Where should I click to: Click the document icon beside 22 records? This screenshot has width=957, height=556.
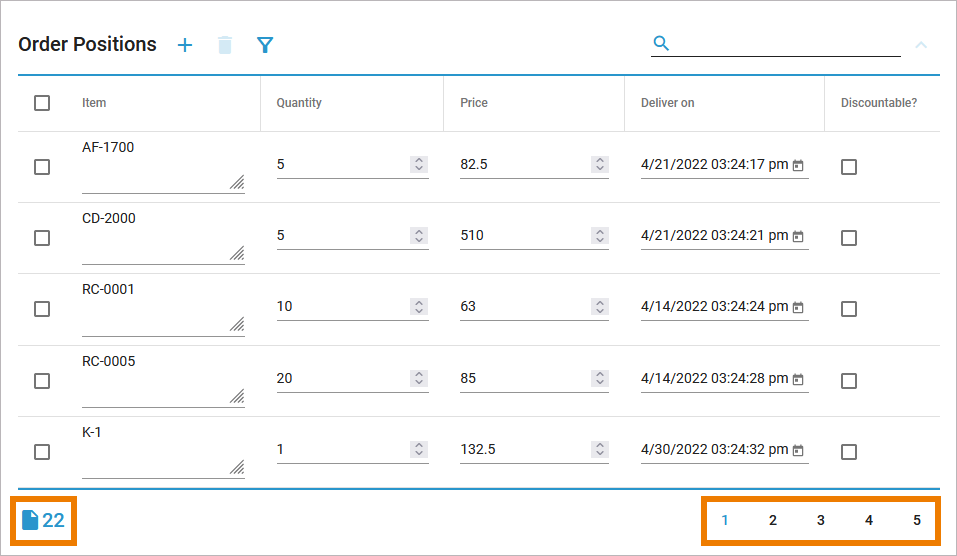coord(30,520)
